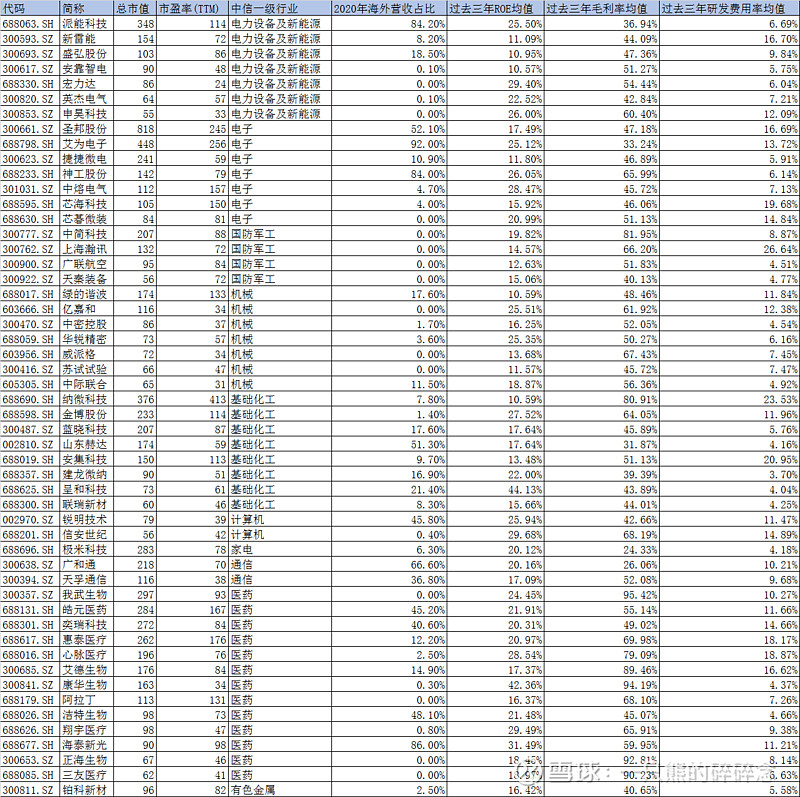Click stock code 300922.SZ
Image resolution: width=800 pixels, height=797 pixels.
28,279
